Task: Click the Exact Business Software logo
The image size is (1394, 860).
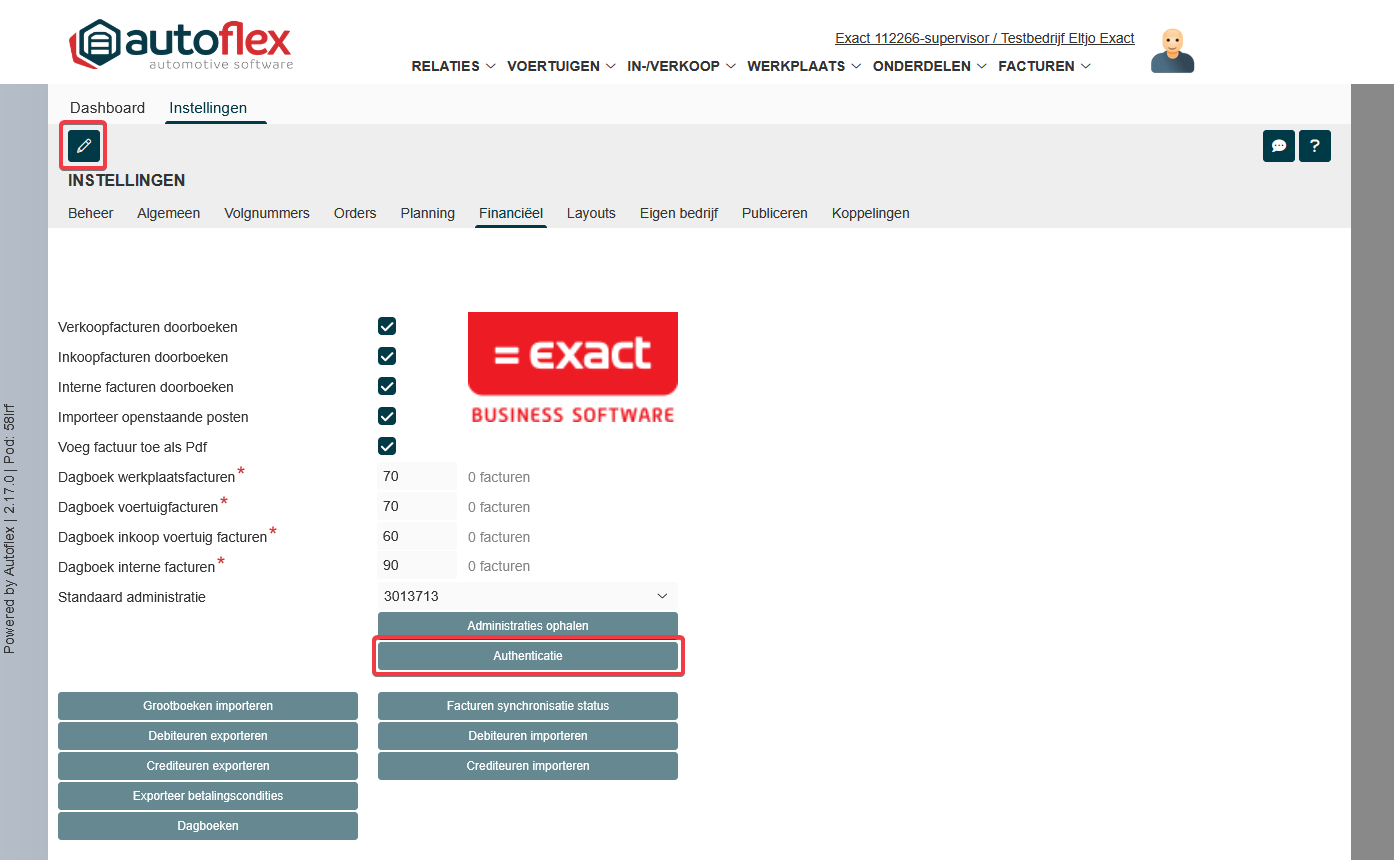Action: pos(572,368)
